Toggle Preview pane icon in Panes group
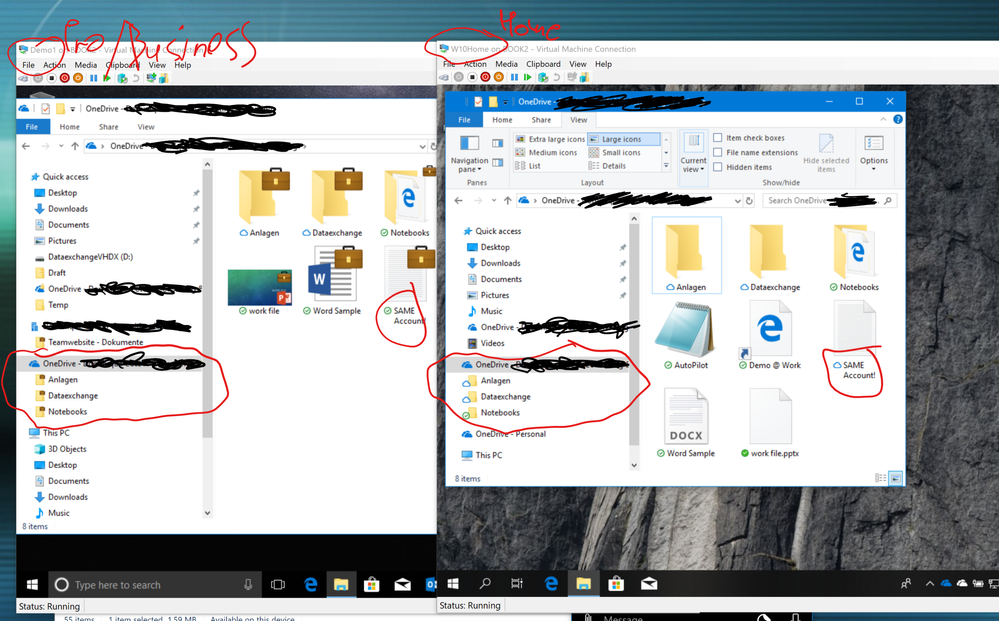Image resolution: width=999 pixels, height=621 pixels. coord(498,143)
